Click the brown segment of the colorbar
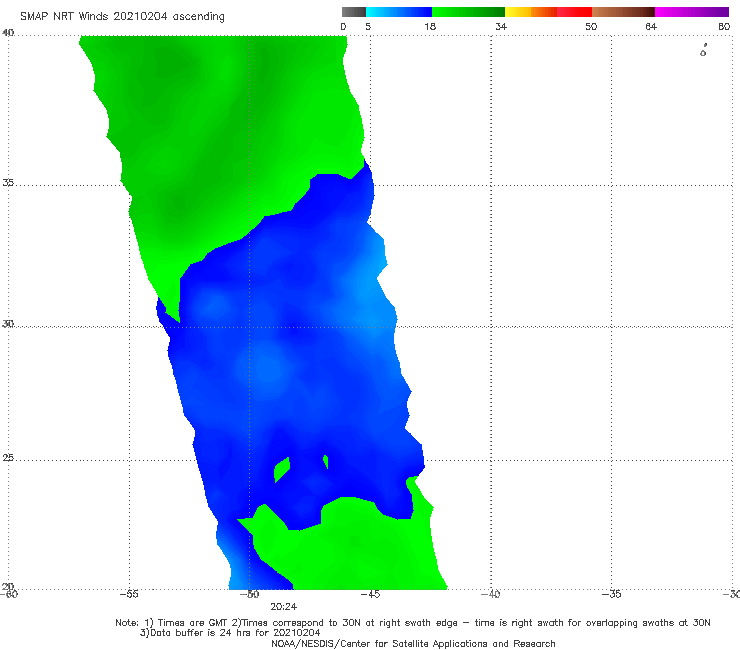The height and width of the screenshot is (650, 740). tap(623, 12)
